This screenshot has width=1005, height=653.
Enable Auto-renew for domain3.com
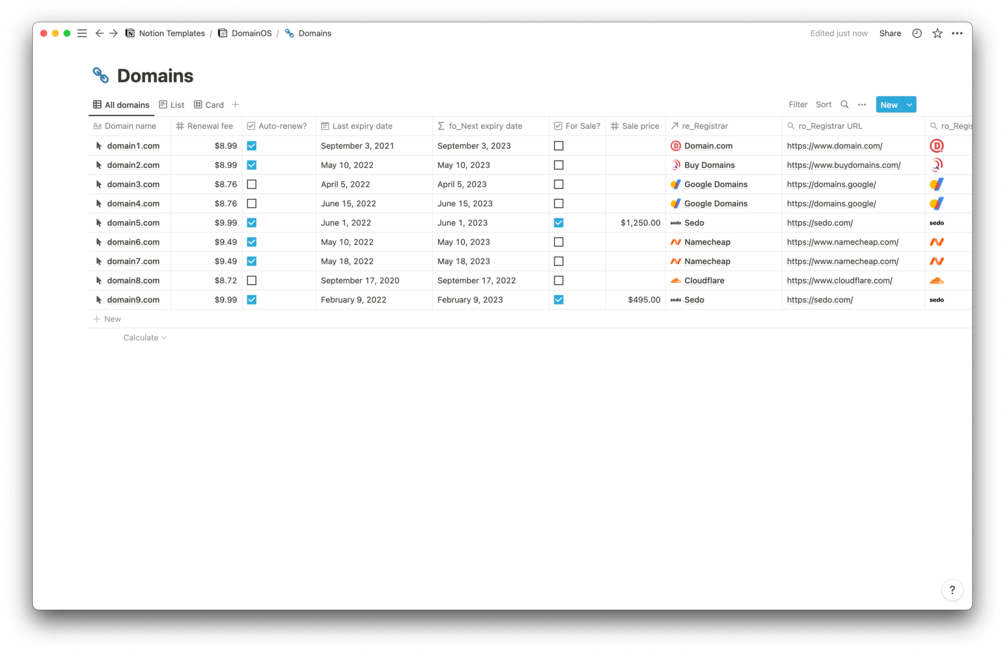[x=251, y=185]
